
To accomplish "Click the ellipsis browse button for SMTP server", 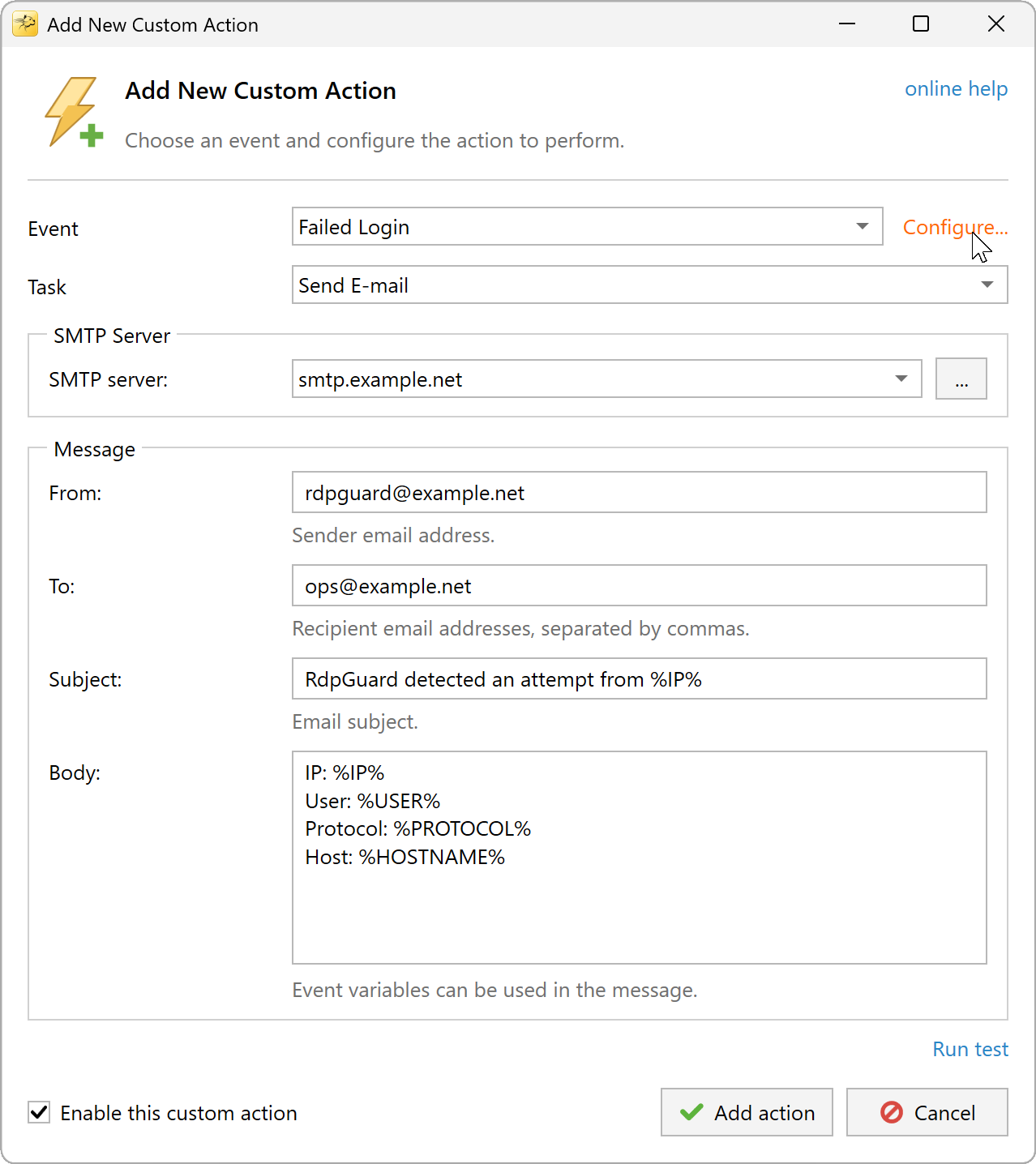I will 961,379.
